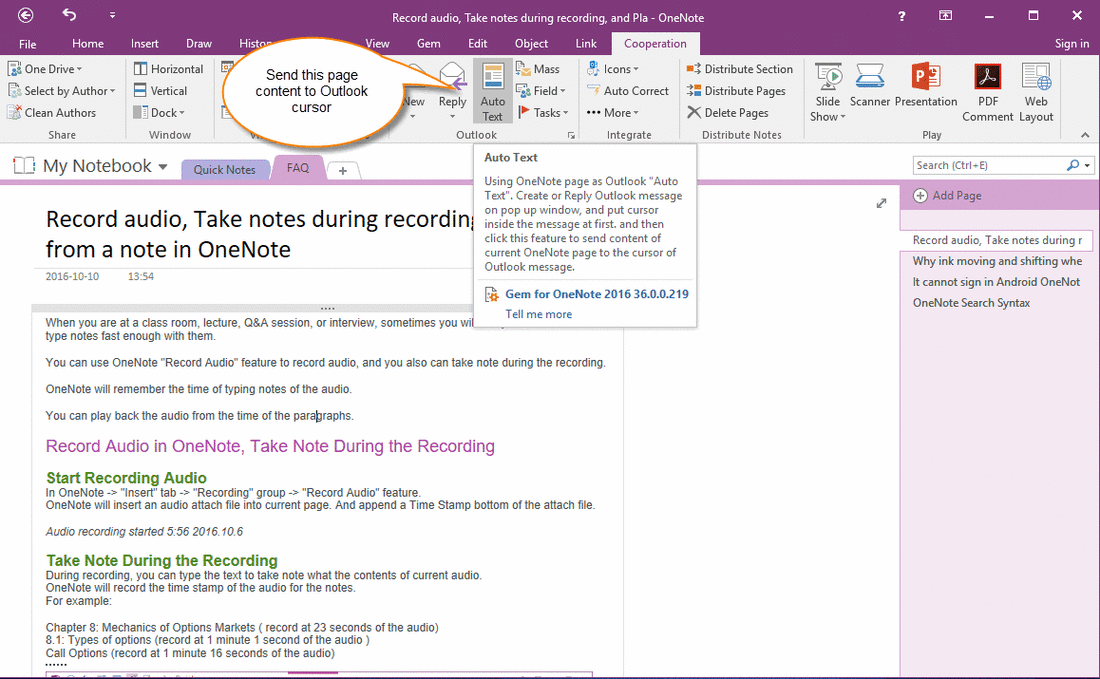The image size is (1100, 679).
Task: Select the Cooperation tab
Action: (x=655, y=43)
